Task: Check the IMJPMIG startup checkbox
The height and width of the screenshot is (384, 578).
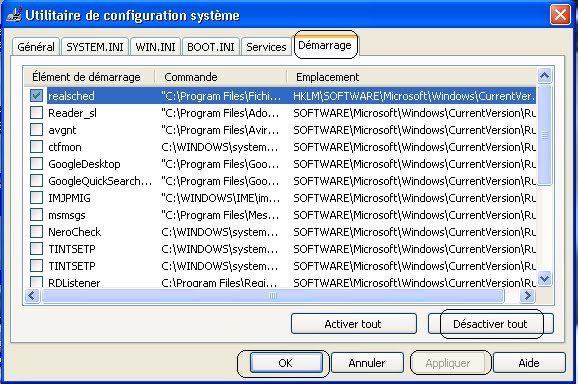Action: 36,198
